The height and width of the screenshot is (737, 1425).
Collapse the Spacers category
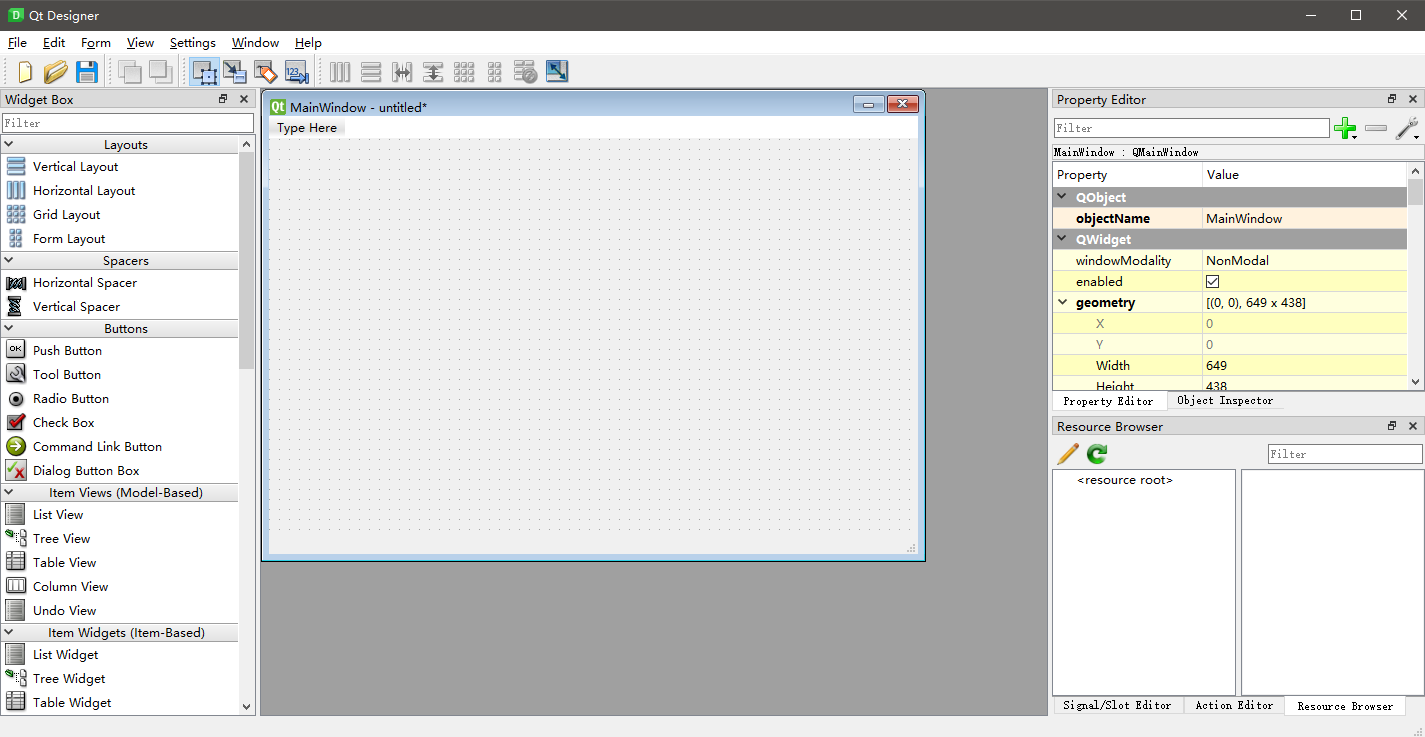(9, 261)
